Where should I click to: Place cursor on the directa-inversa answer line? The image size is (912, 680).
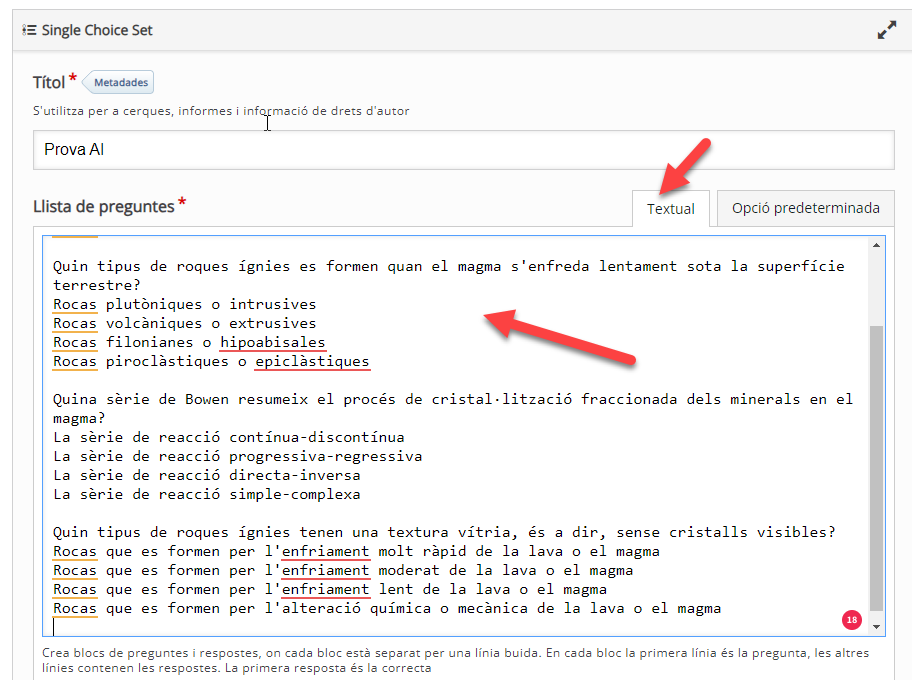(x=215, y=475)
